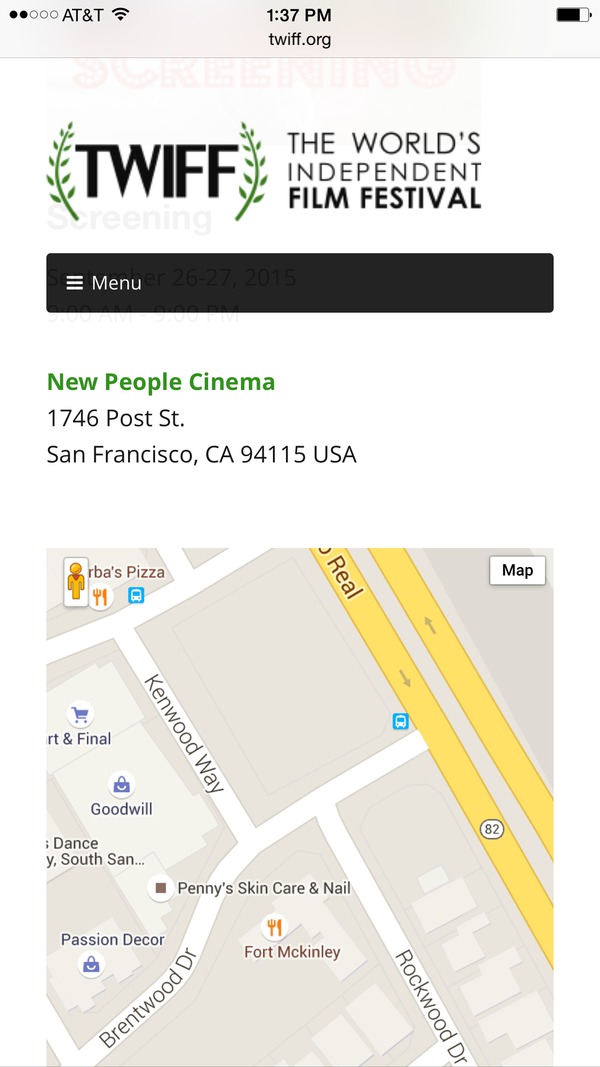Open the hamburger Menu icon
This screenshot has width=600, height=1067.
75,283
